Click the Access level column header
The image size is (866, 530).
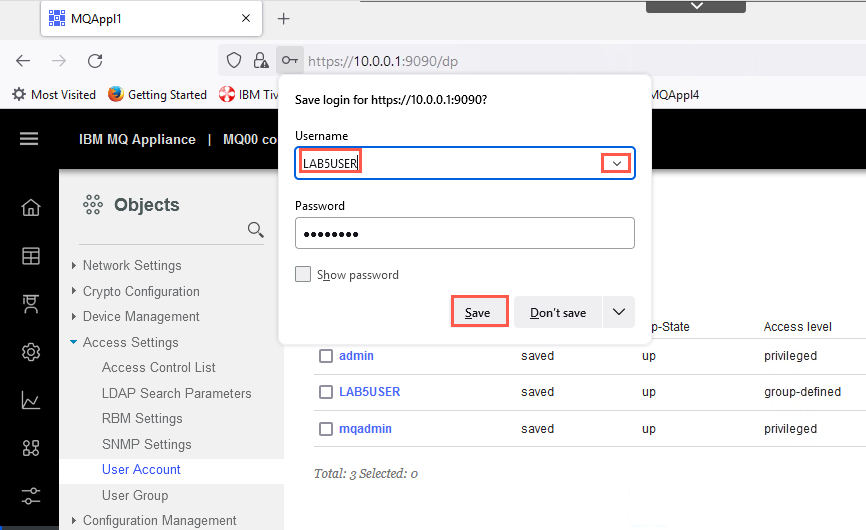pyautogui.click(x=798, y=327)
